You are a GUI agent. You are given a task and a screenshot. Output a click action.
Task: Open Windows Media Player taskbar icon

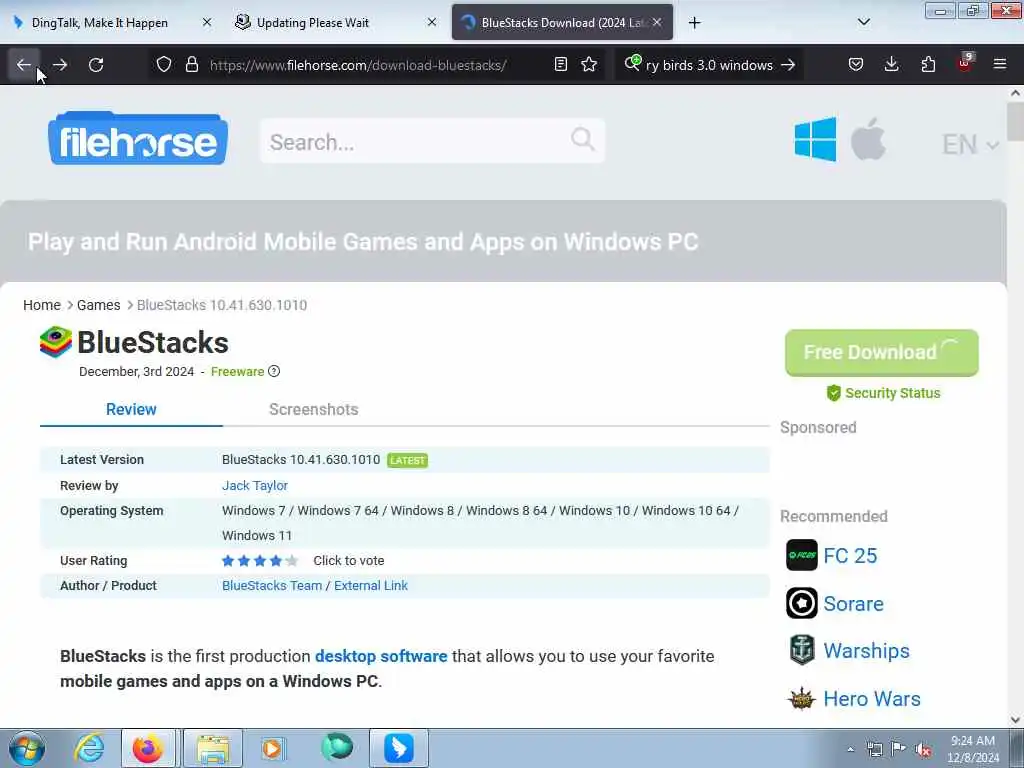pyautogui.click(x=272, y=748)
